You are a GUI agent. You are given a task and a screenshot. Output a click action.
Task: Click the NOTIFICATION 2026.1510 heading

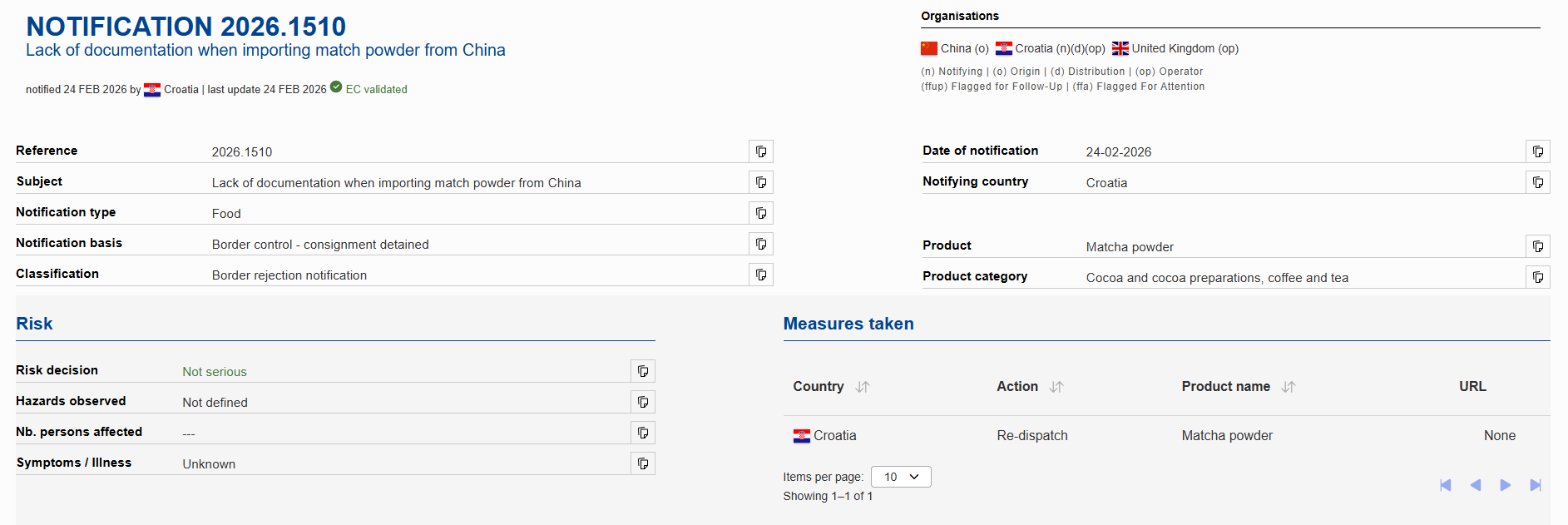[186, 27]
